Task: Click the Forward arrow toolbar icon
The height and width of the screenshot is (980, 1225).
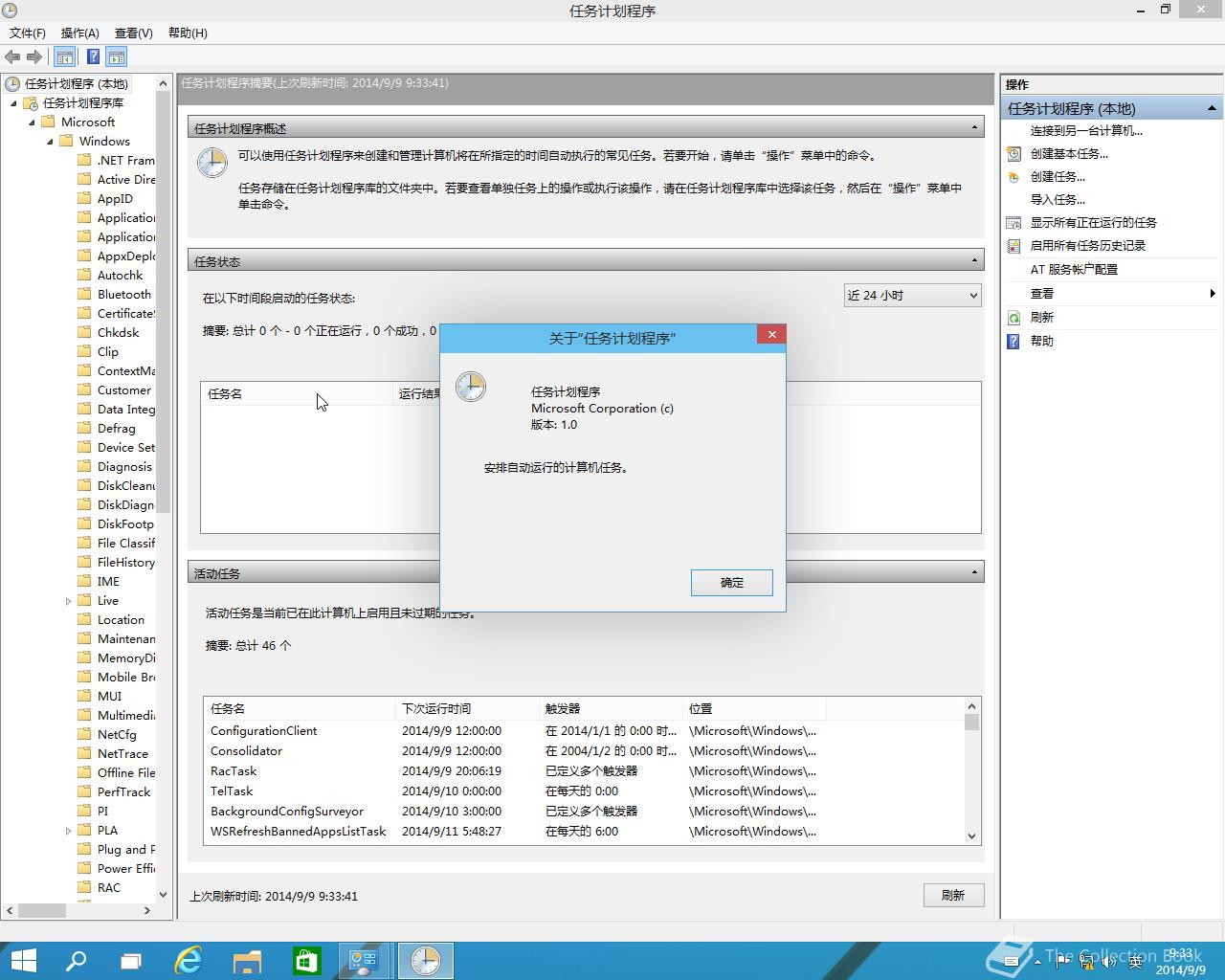Action: [34, 56]
